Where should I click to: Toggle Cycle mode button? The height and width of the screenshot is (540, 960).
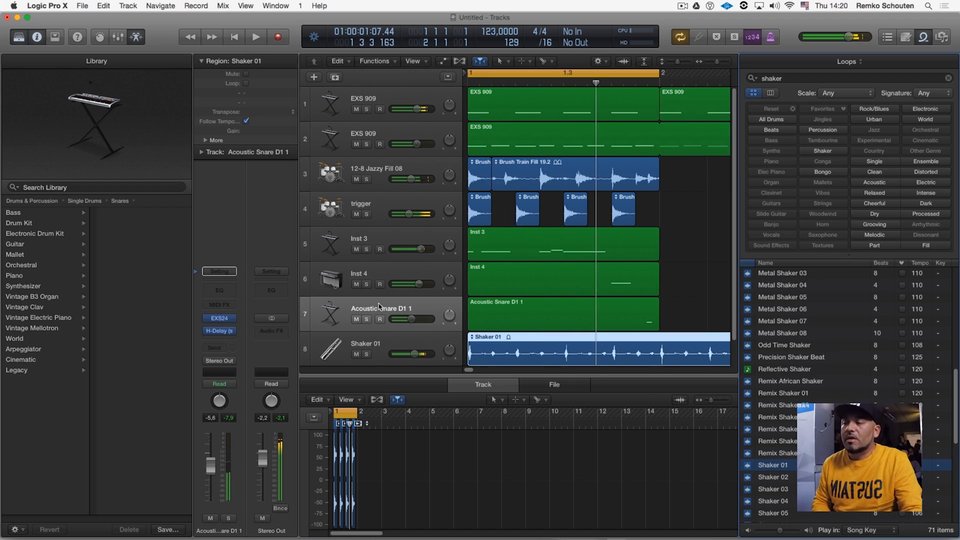[680, 37]
